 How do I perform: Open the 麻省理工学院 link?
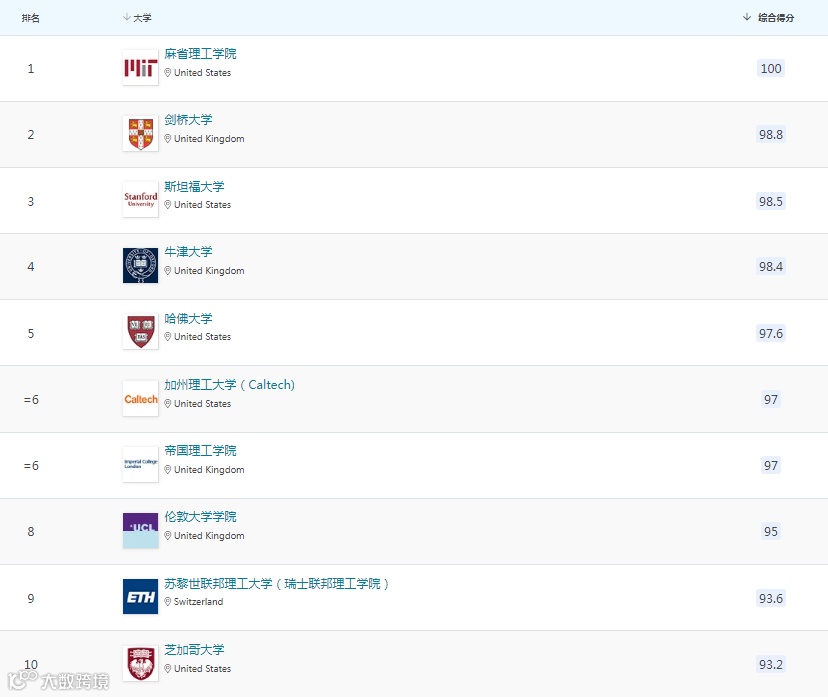click(x=200, y=54)
